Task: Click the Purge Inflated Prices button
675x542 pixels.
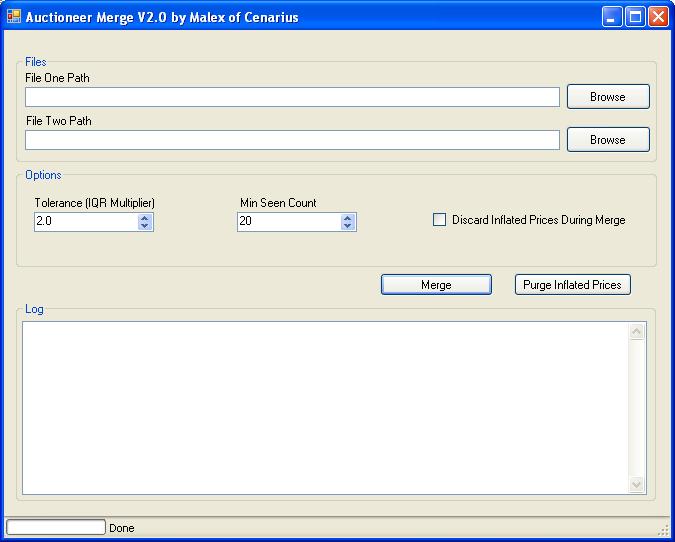Action: (x=573, y=285)
